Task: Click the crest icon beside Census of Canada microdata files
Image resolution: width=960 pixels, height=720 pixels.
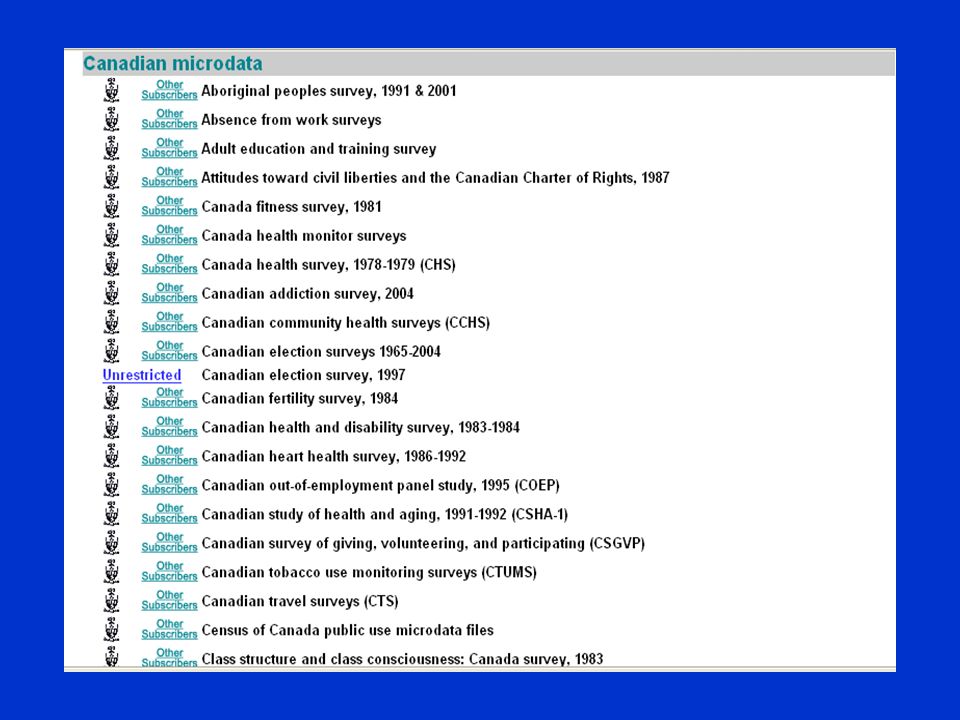Action: [x=111, y=629]
